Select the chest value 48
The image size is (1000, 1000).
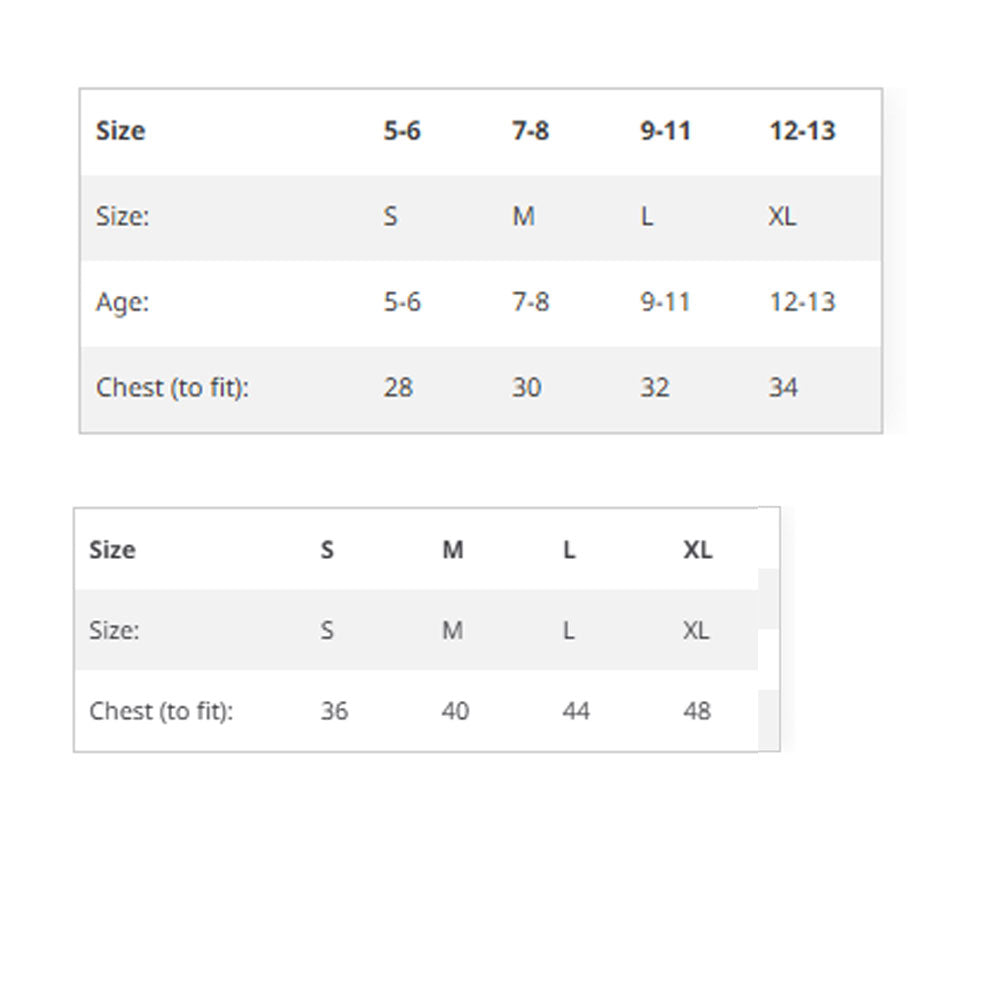(x=697, y=711)
